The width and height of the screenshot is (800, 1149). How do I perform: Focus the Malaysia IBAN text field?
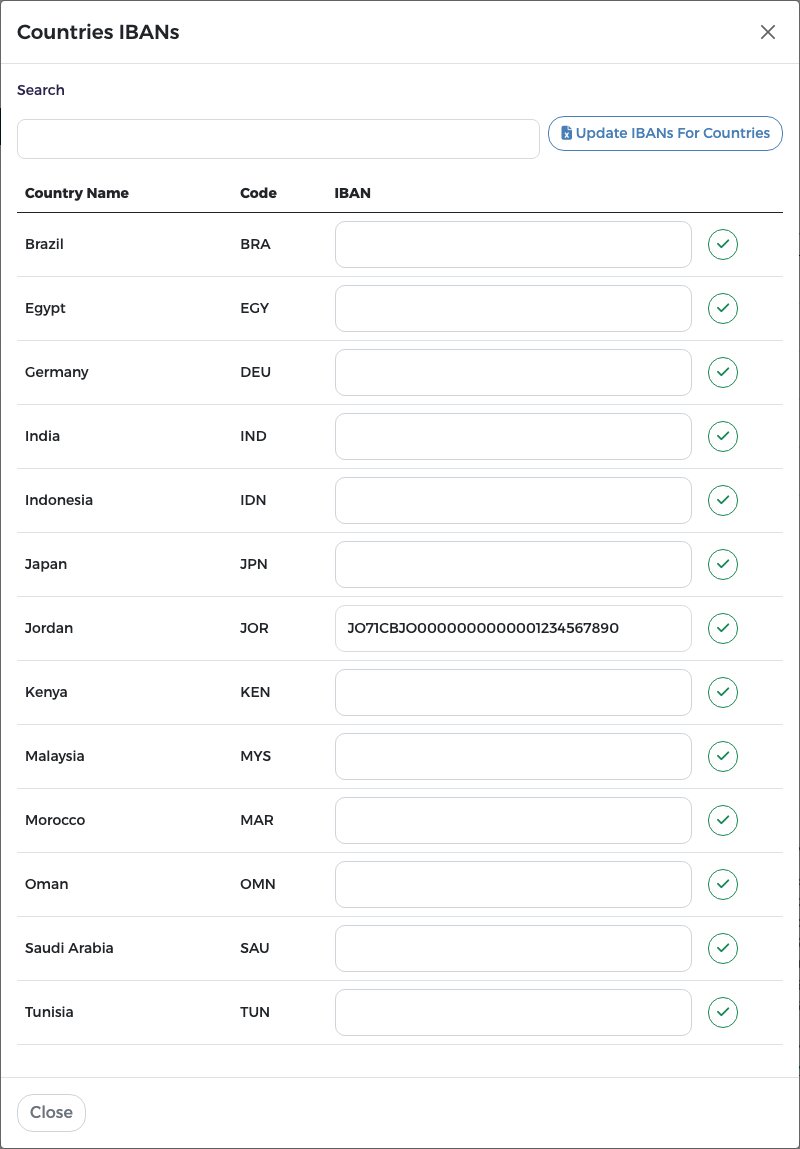pos(514,756)
